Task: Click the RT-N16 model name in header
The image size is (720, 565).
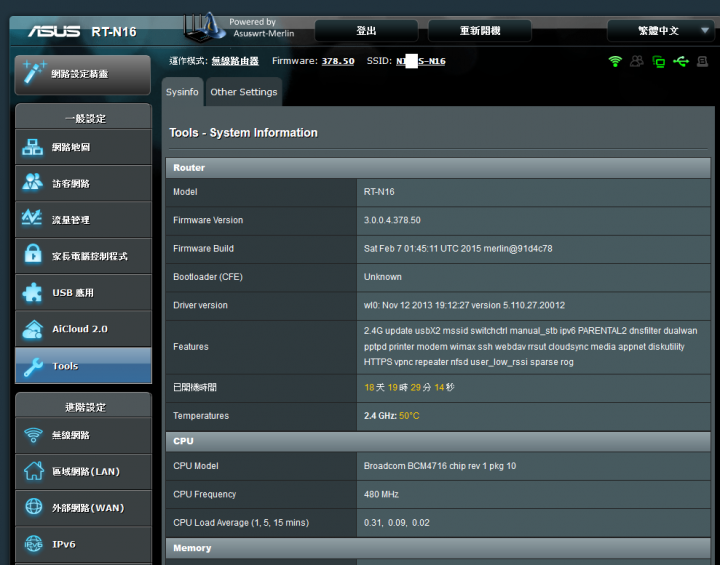Action: [114, 32]
